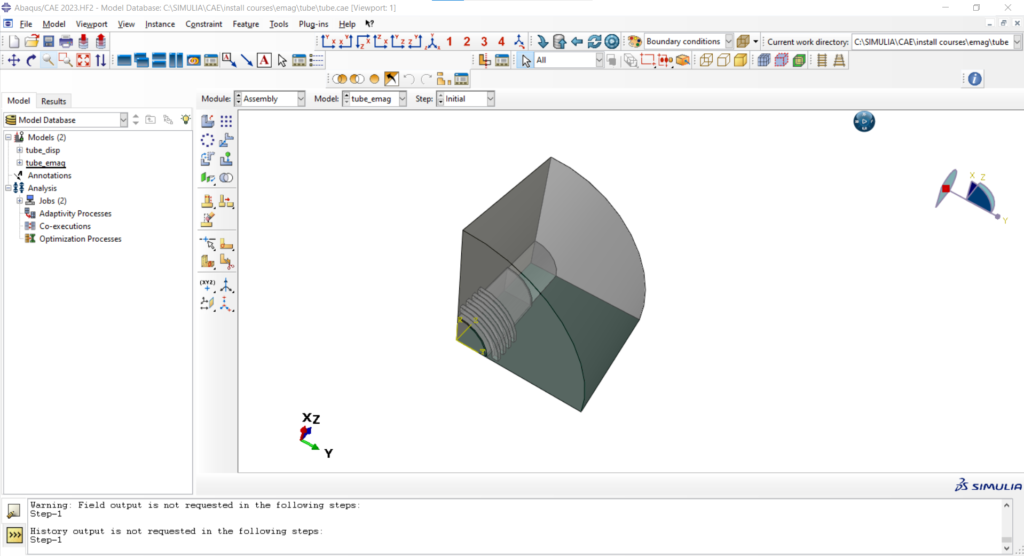Screen dimensions: 1024x556
Task: Toggle the highlighted Replace Selected display group icon
Action: (391, 79)
